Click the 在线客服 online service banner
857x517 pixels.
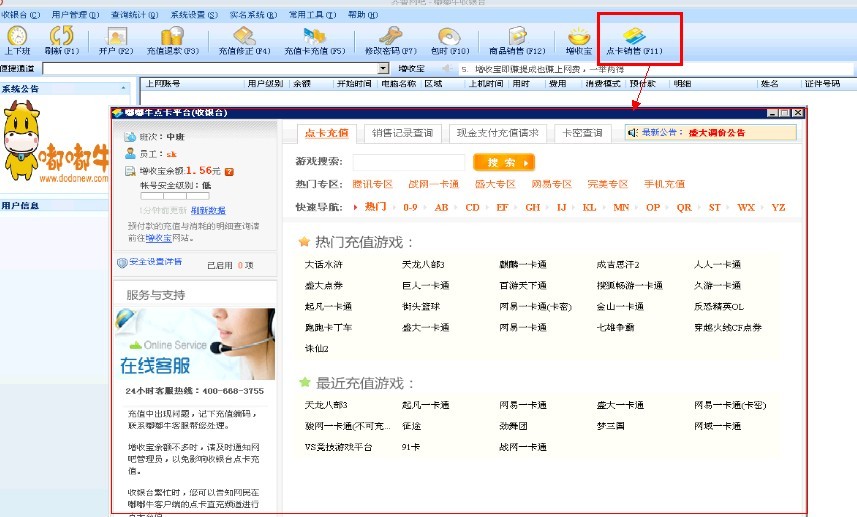coord(195,344)
